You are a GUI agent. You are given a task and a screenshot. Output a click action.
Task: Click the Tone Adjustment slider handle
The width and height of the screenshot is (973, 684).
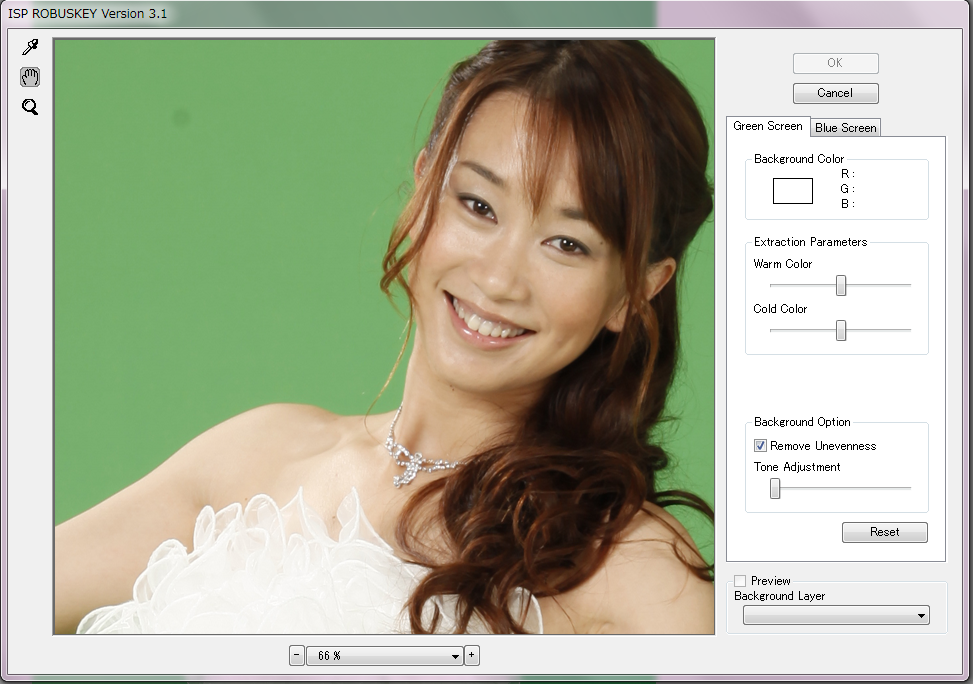click(775, 488)
